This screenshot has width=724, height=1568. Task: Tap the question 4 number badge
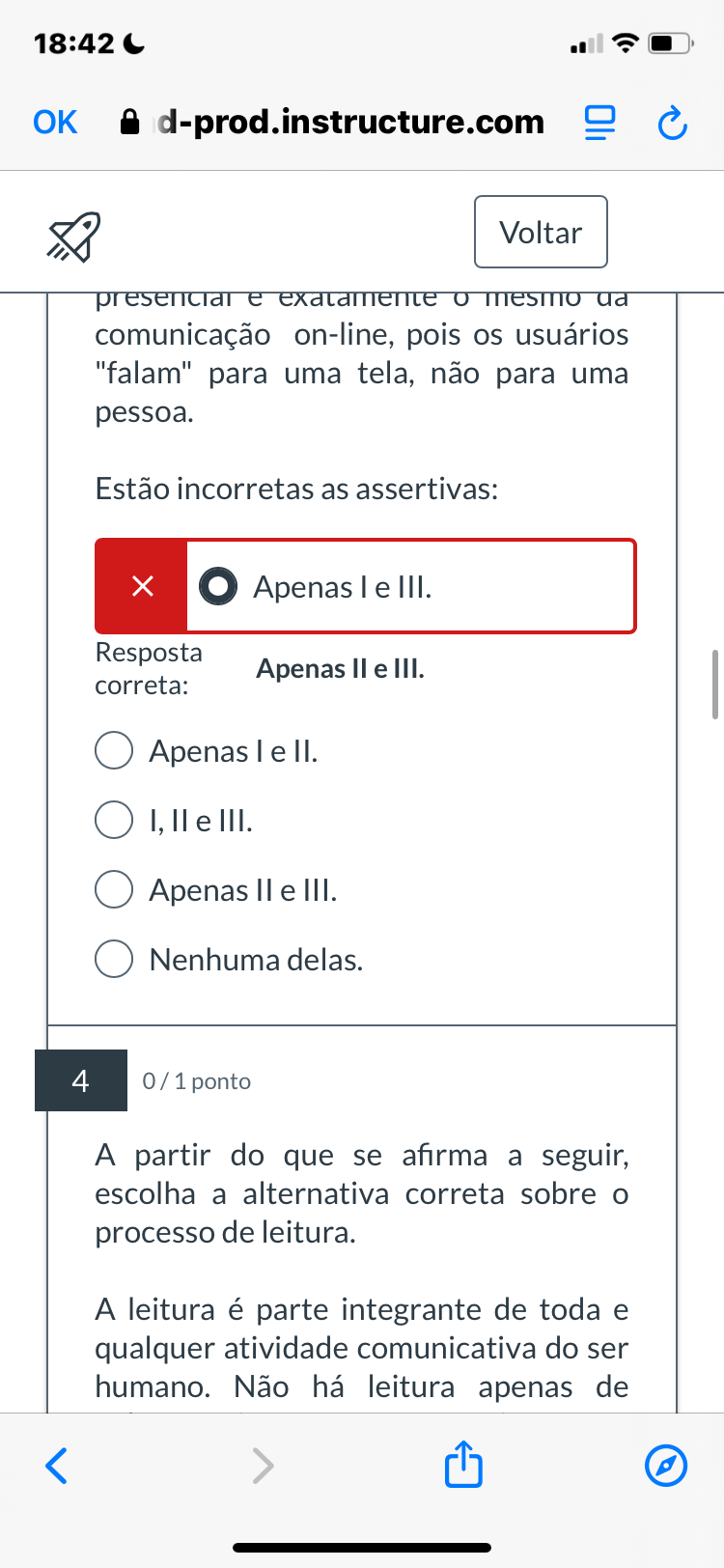[x=81, y=1080]
